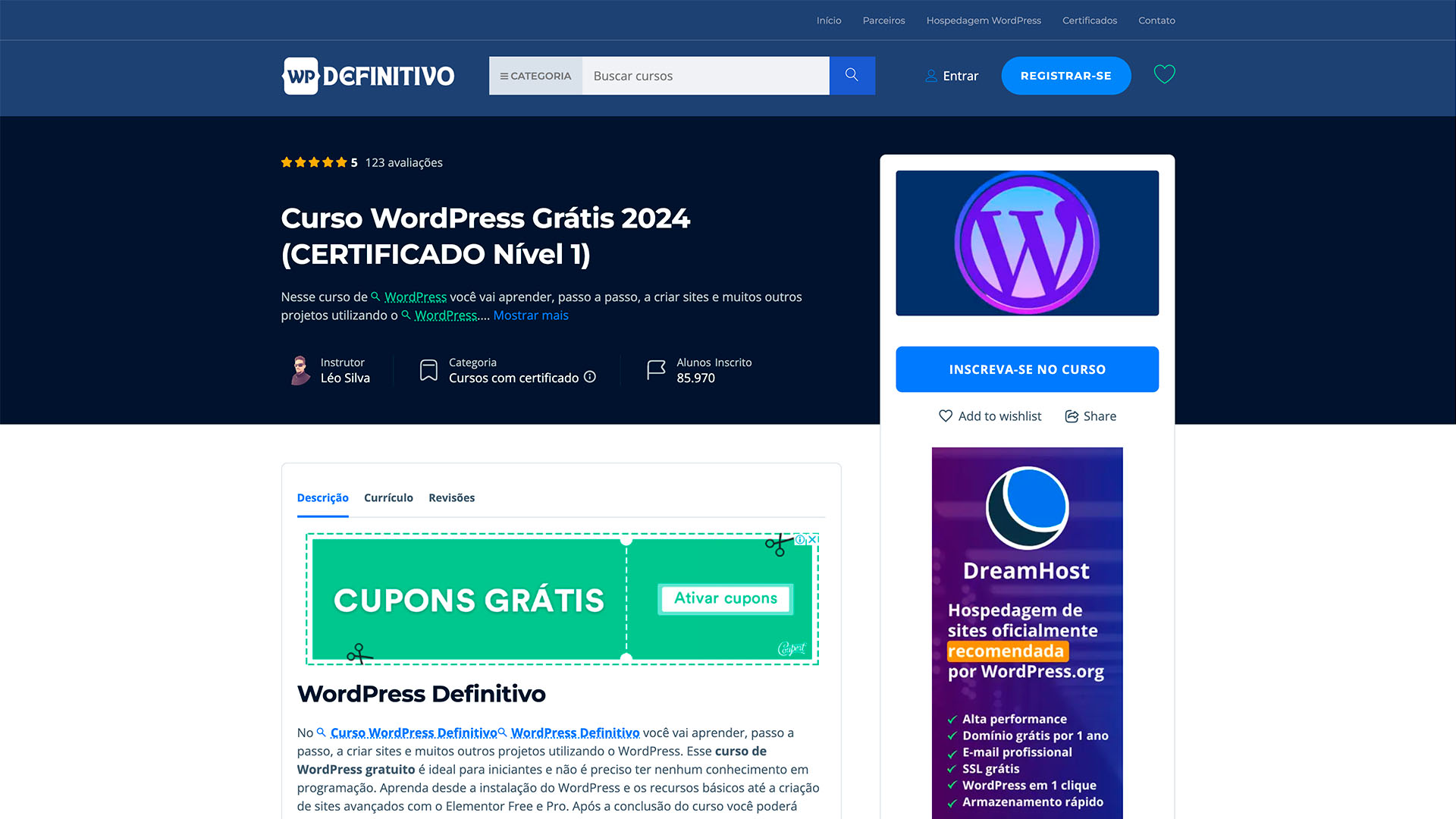The width and height of the screenshot is (1456, 819).
Task: Click Add to wishlist link
Action: tap(999, 416)
